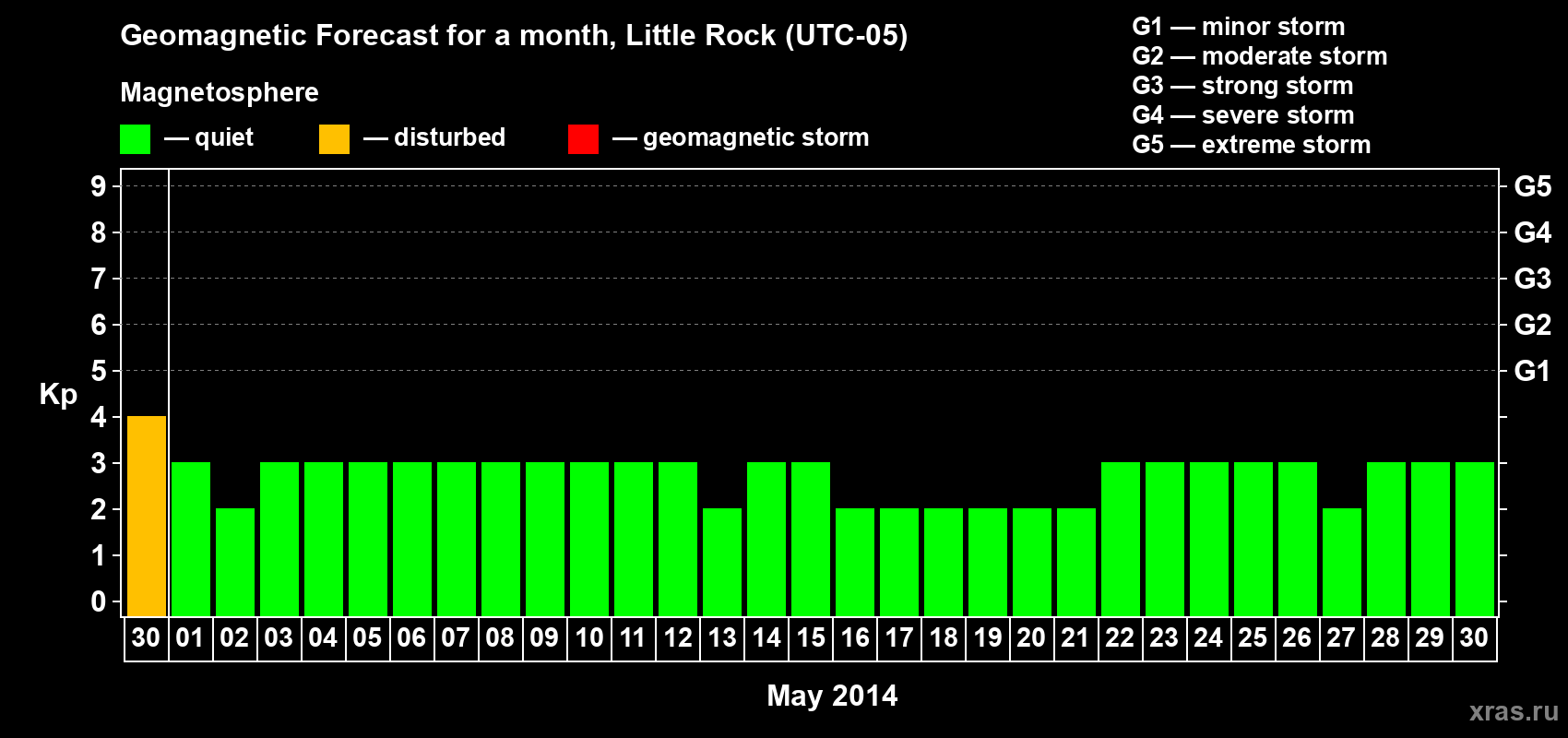Image resolution: width=1568 pixels, height=738 pixels.
Task: Click the 'G1 — minor storm' legend line
Action: pyautogui.click(x=1239, y=27)
